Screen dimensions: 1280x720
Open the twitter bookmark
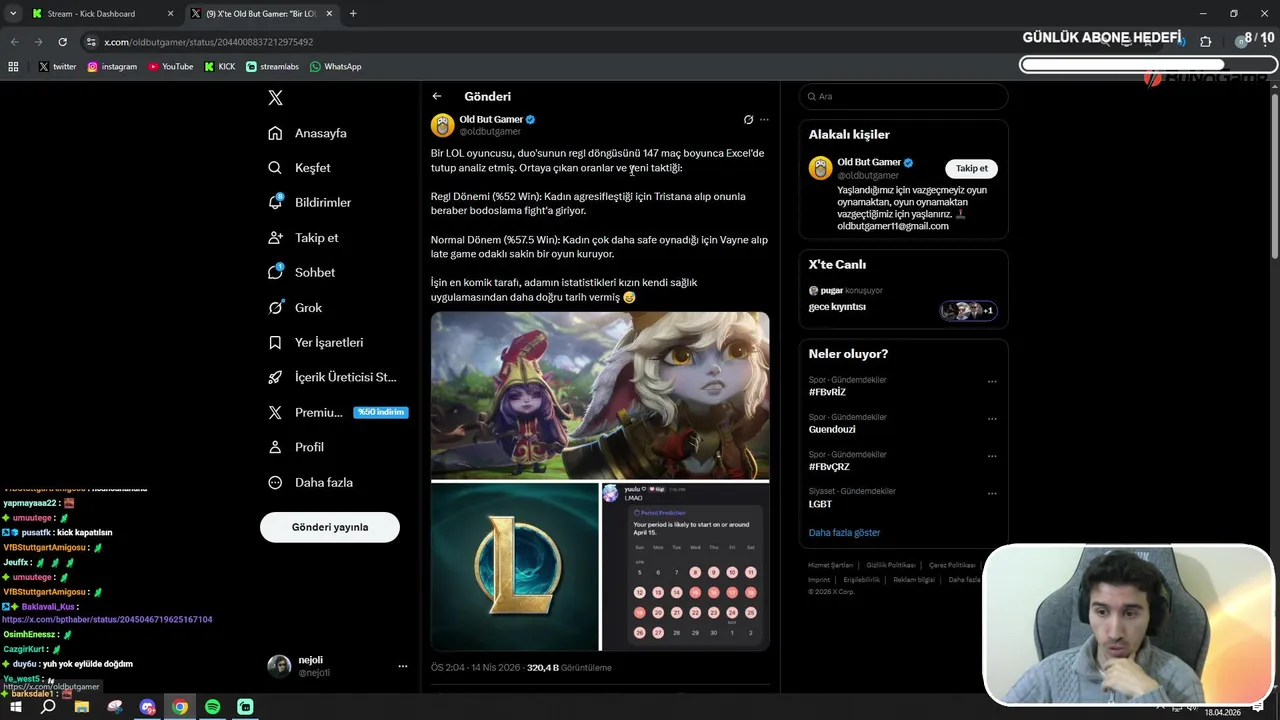[58, 67]
